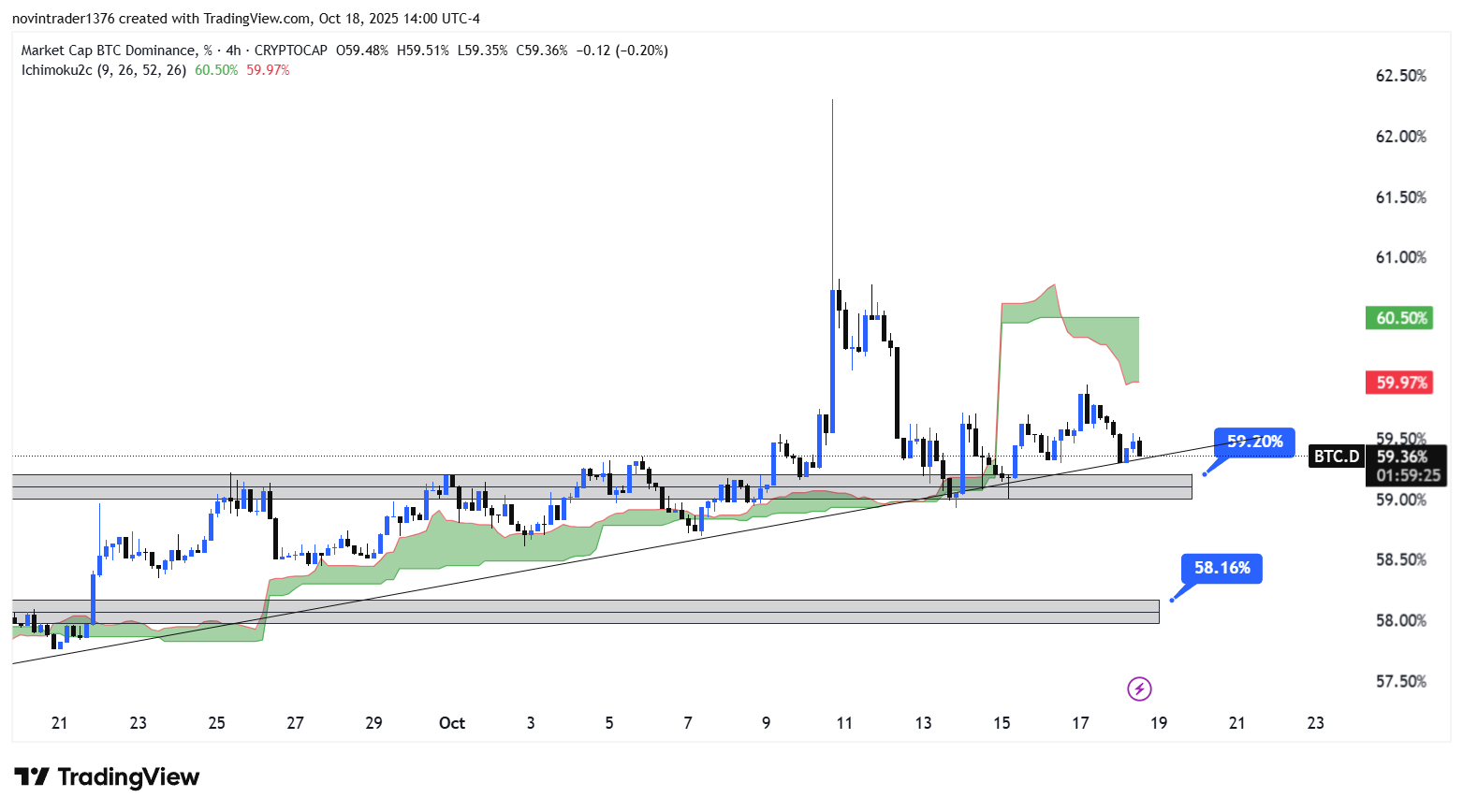
Task: Click the Oct label on the date axis
Action: [x=452, y=723]
